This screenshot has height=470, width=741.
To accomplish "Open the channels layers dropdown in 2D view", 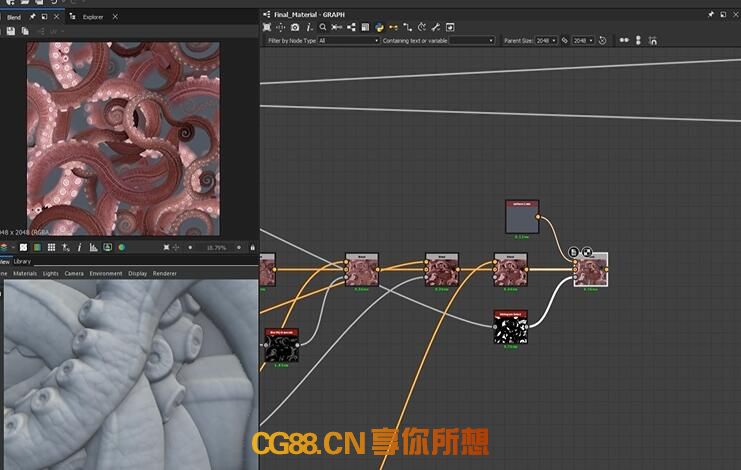I will click(7, 247).
